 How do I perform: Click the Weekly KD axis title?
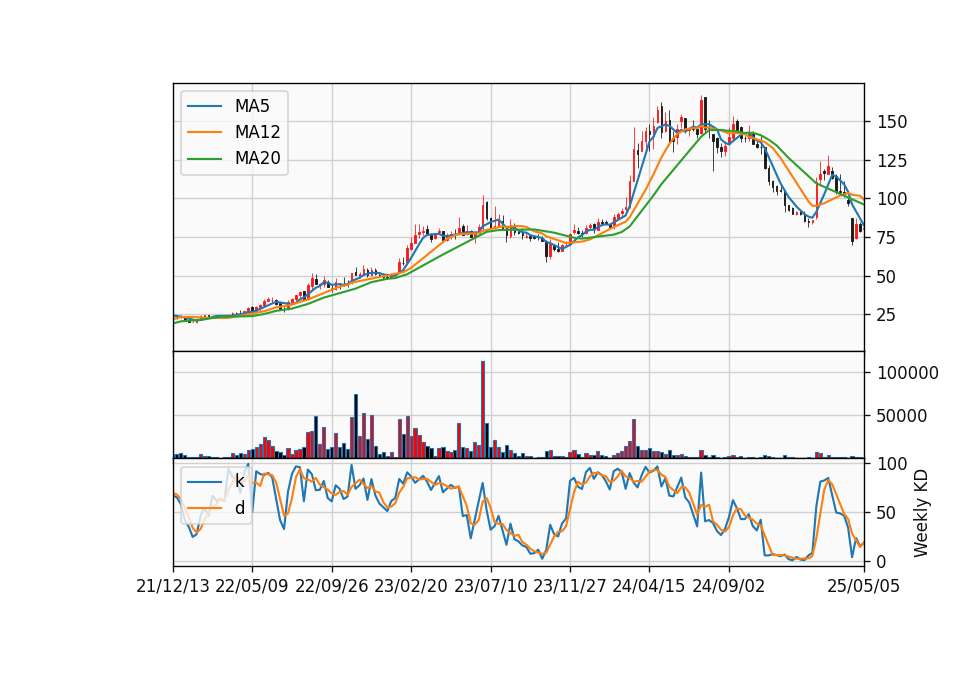pyautogui.click(x=921, y=513)
